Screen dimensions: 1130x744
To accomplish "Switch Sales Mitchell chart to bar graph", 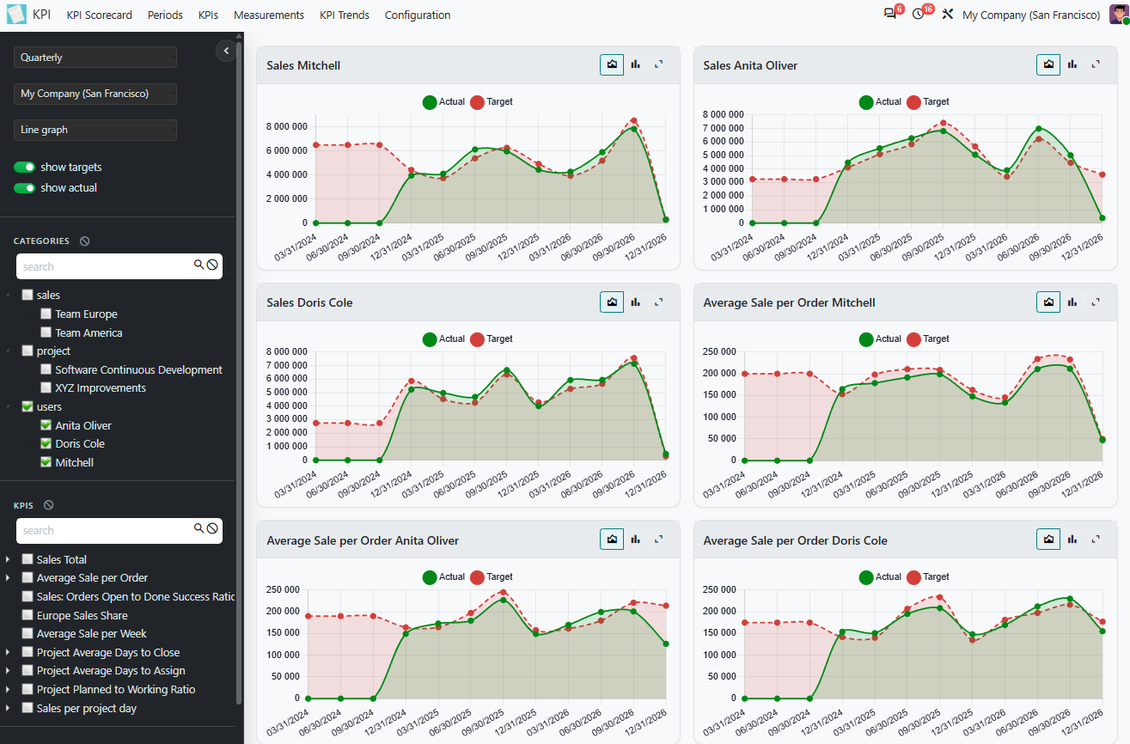I will click(x=636, y=65).
